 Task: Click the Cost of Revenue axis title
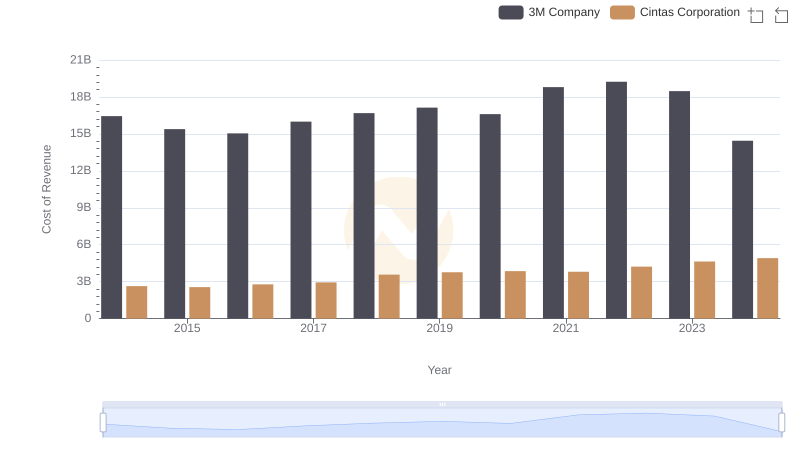pyautogui.click(x=46, y=189)
